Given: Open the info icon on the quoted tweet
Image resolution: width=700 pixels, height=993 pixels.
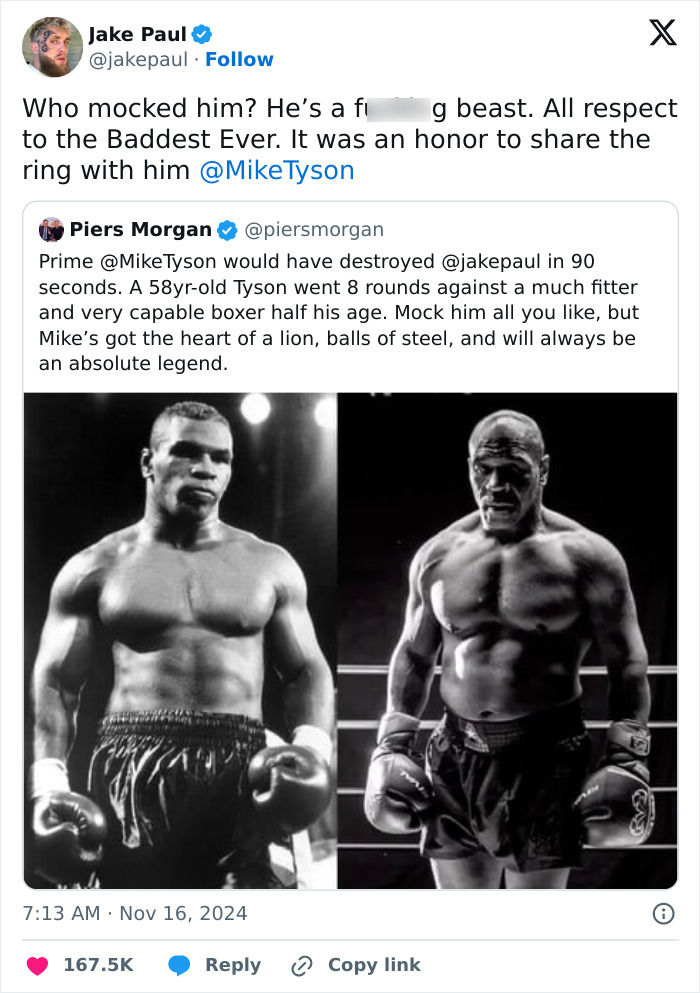Looking at the screenshot, I should pyautogui.click(x=665, y=911).
